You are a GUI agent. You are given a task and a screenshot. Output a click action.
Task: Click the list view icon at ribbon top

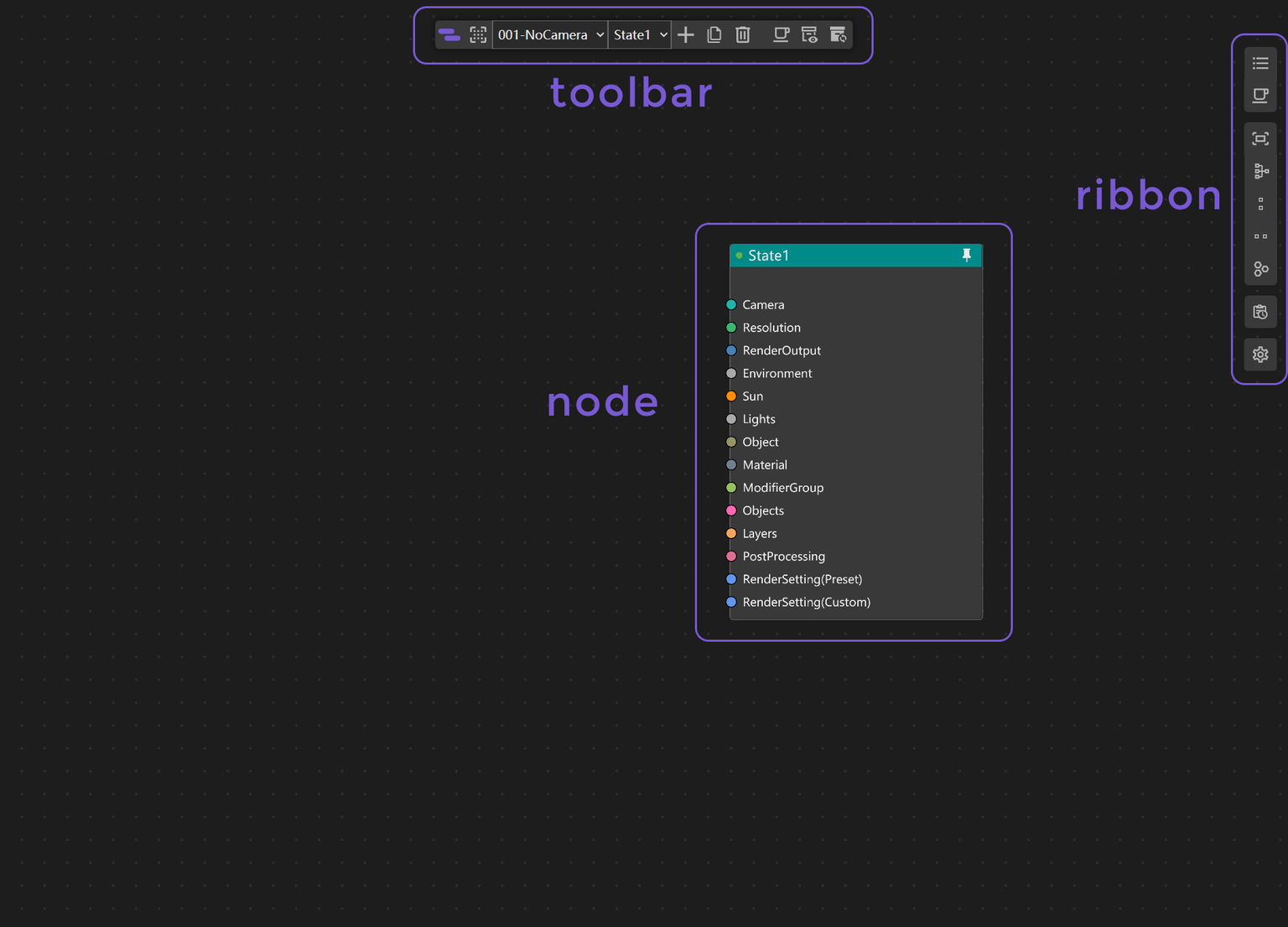(x=1260, y=63)
